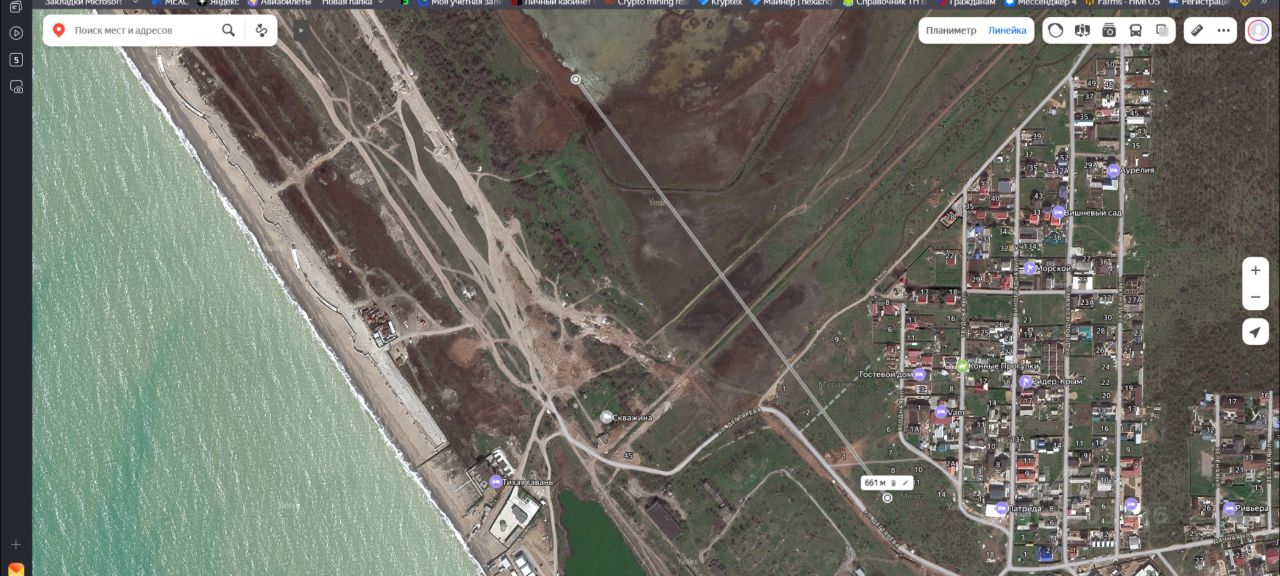Click the red Yandex Maps location pin logo
The width and height of the screenshot is (1280, 576).
click(x=59, y=30)
